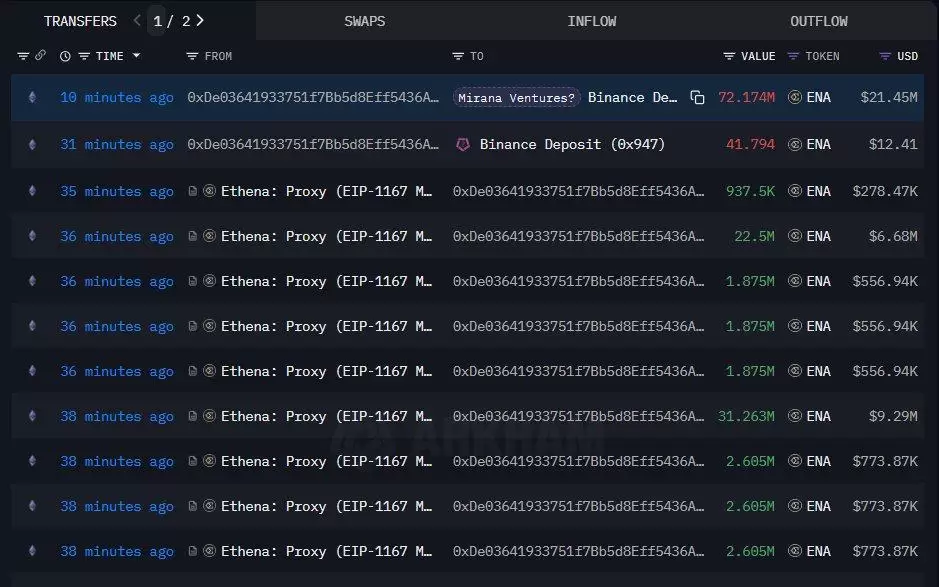Click Ethereum chain icon in 31 minutes row
The image size is (939, 587).
pyautogui.click(x=32, y=144)
